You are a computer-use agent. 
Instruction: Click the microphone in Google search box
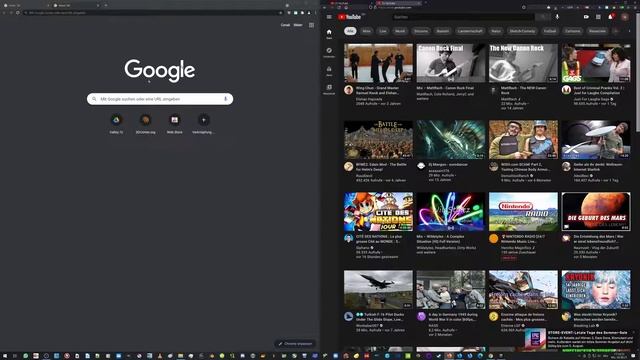tap(225, 99)
